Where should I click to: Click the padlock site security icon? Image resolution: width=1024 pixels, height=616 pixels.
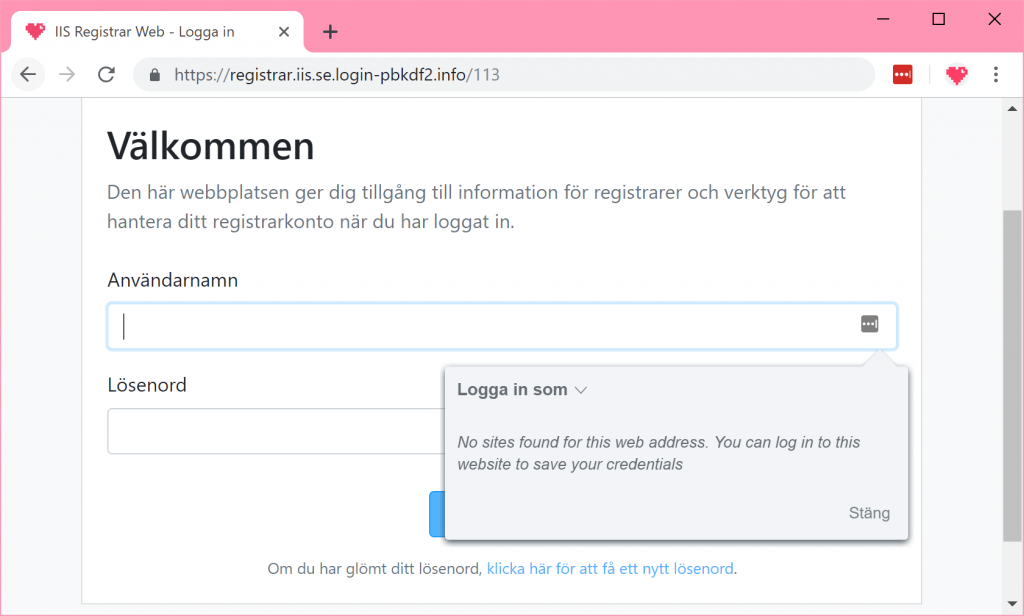tap(155, 75)
